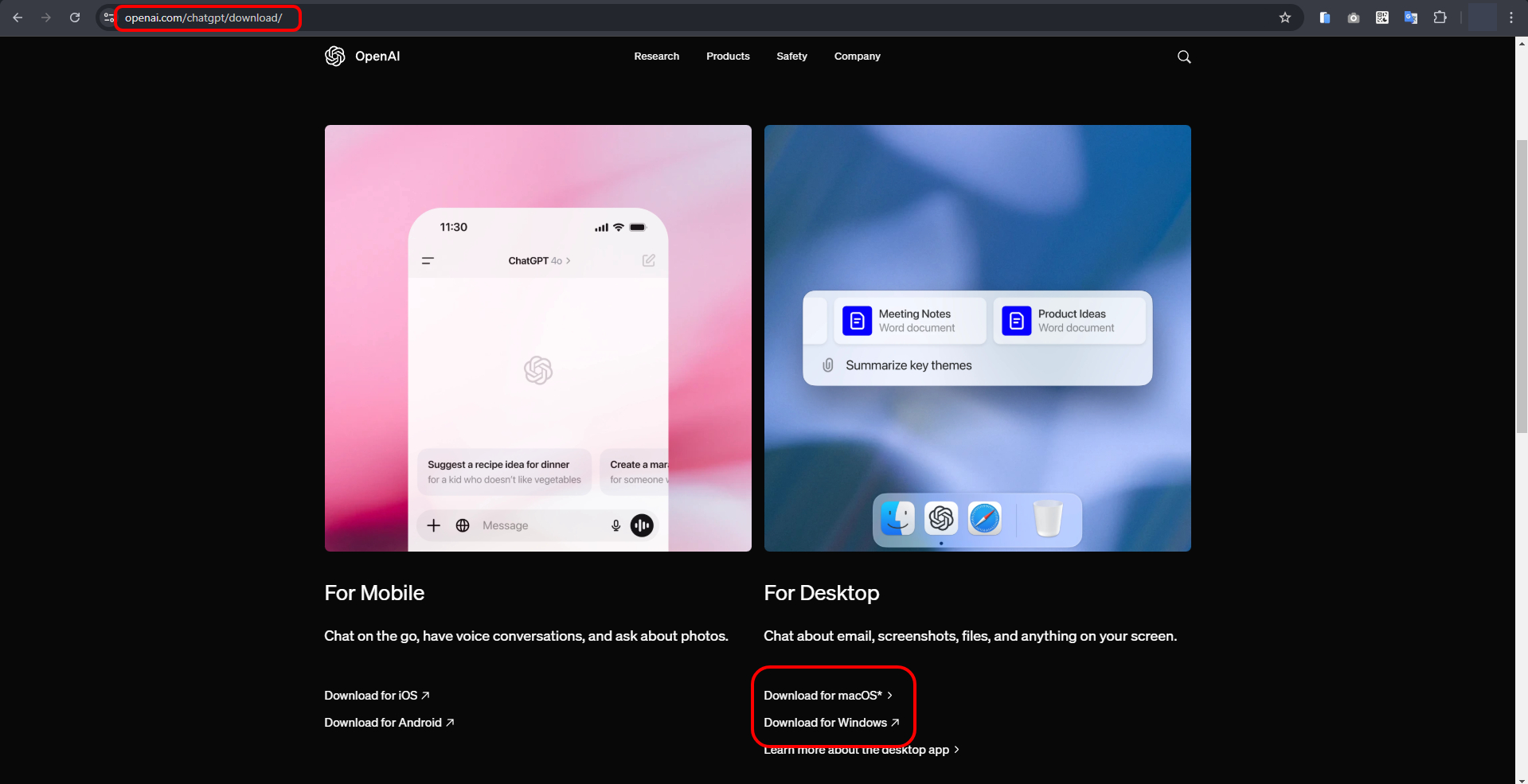This screenshot has width=1528, height=784.
Task: Click the Safari icon in the dock image
Action: pyautogui.click(x=985, y=518)
